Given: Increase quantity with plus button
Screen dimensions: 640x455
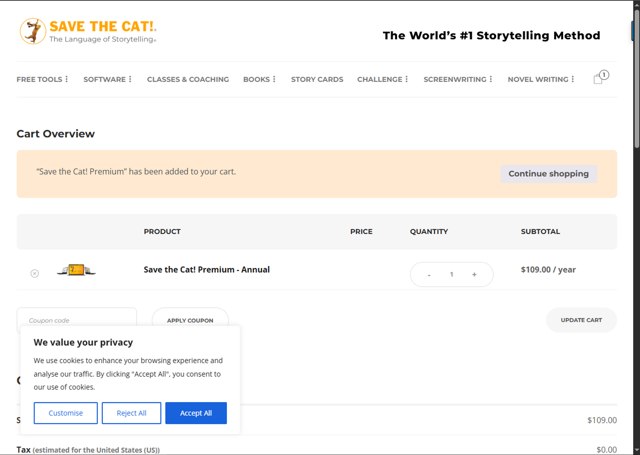Looking at the screenshot, I should click(474, 275).
